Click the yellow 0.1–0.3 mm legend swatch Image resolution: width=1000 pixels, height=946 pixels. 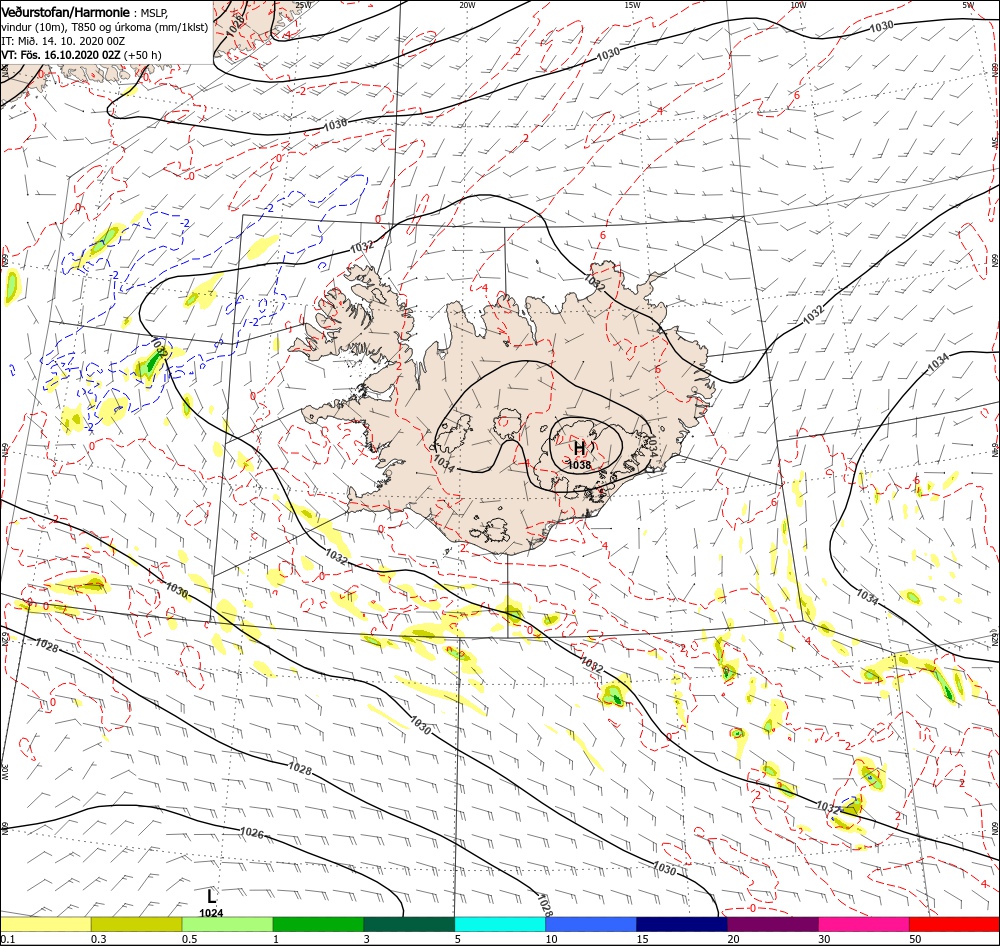(x=45, y=924)
